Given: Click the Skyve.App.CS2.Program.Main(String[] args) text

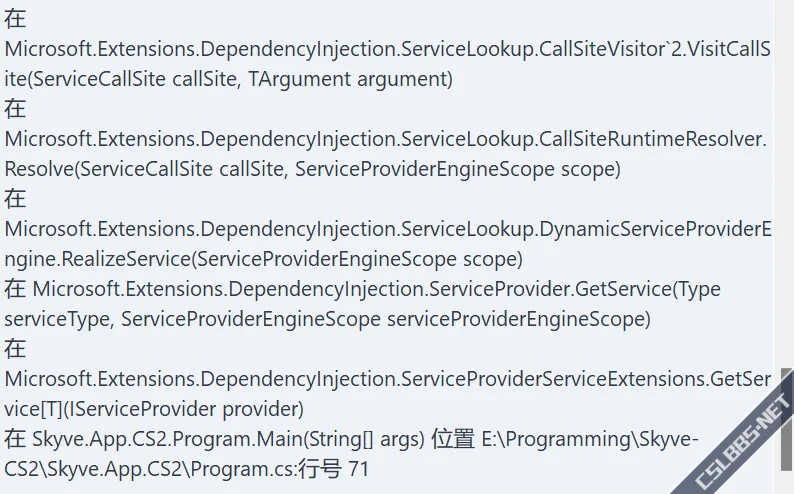Looking at the screenshot, I should [228, 439].
